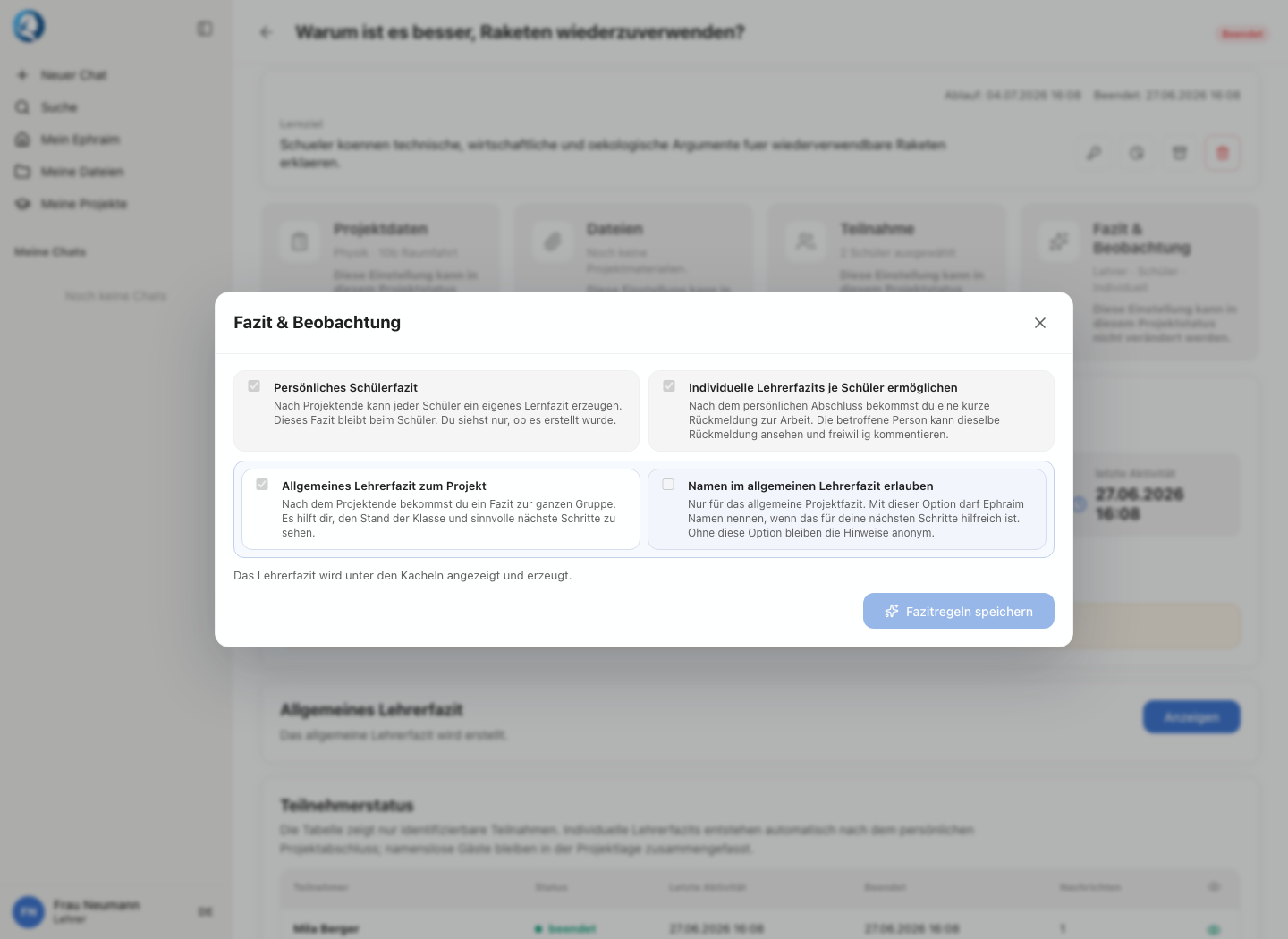The height and width of the screenshot is (939, 1288).
Task: Click the Beendet status badge in header
Action: coord(1241,34)
